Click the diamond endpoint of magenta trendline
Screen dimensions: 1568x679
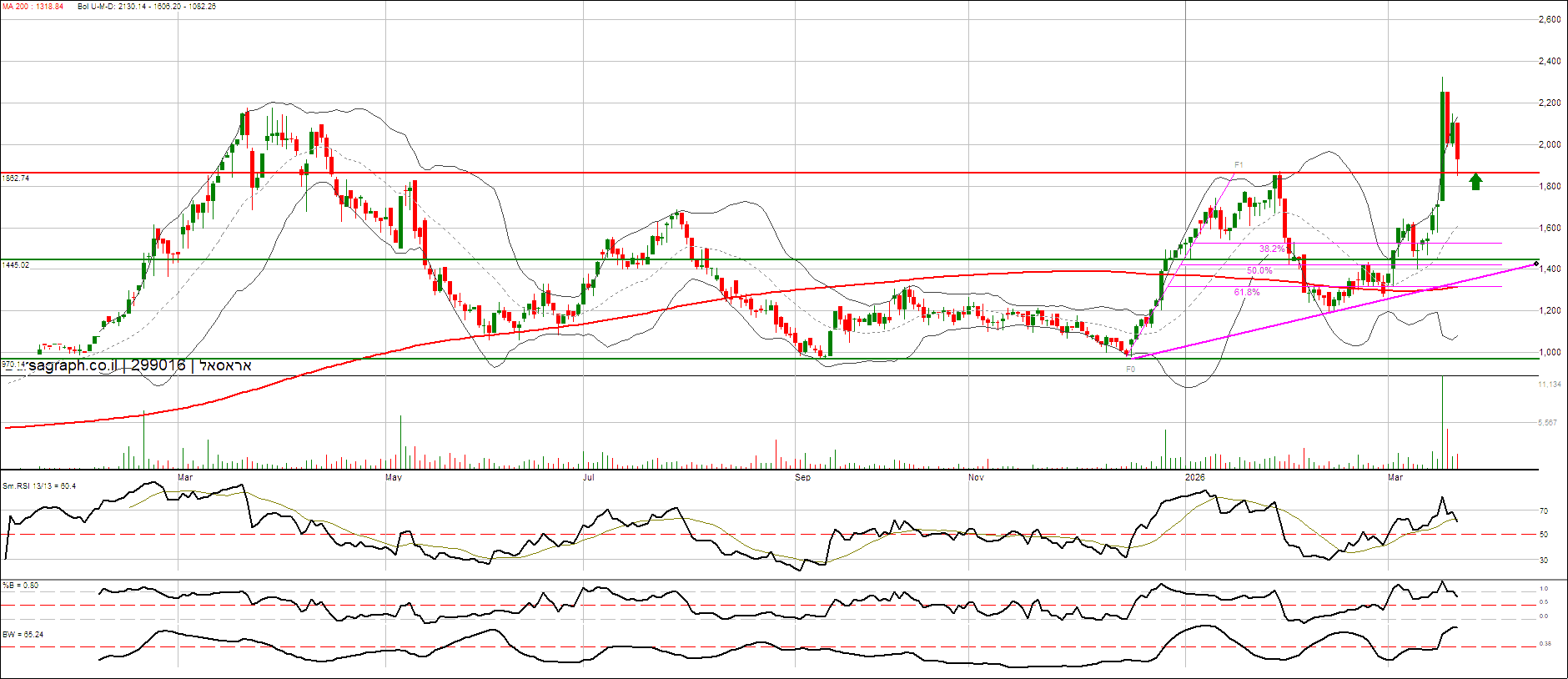pyautogui.click(x=1536, y=264)
